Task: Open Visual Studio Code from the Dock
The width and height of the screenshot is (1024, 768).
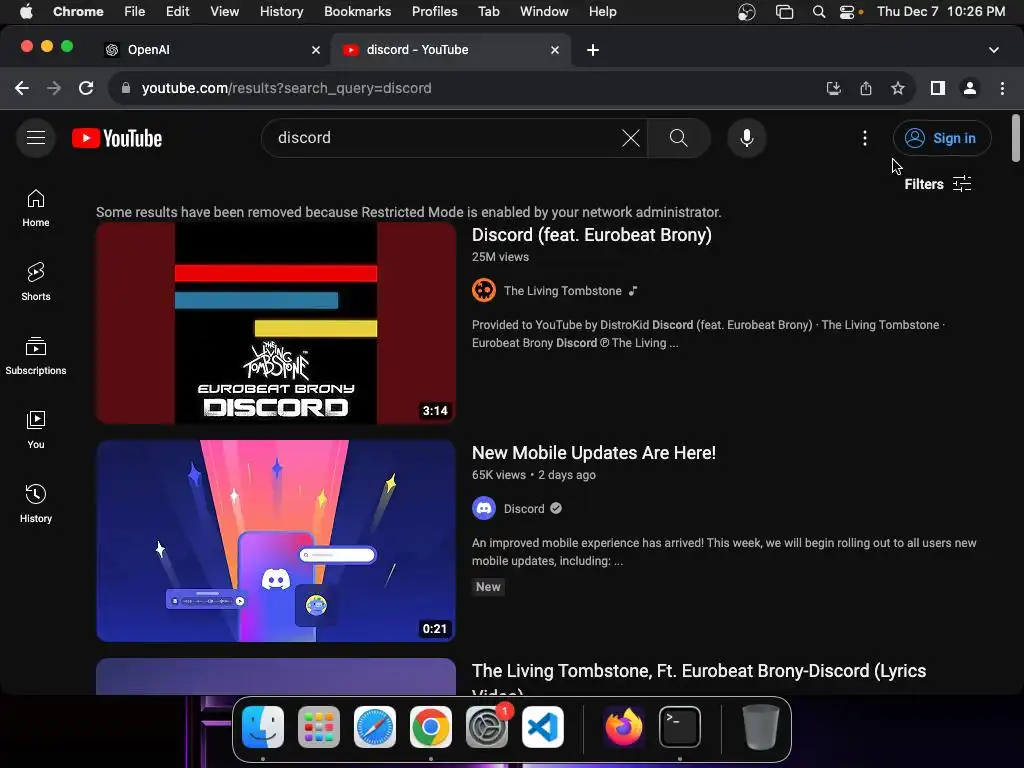Action: point(543,727)
